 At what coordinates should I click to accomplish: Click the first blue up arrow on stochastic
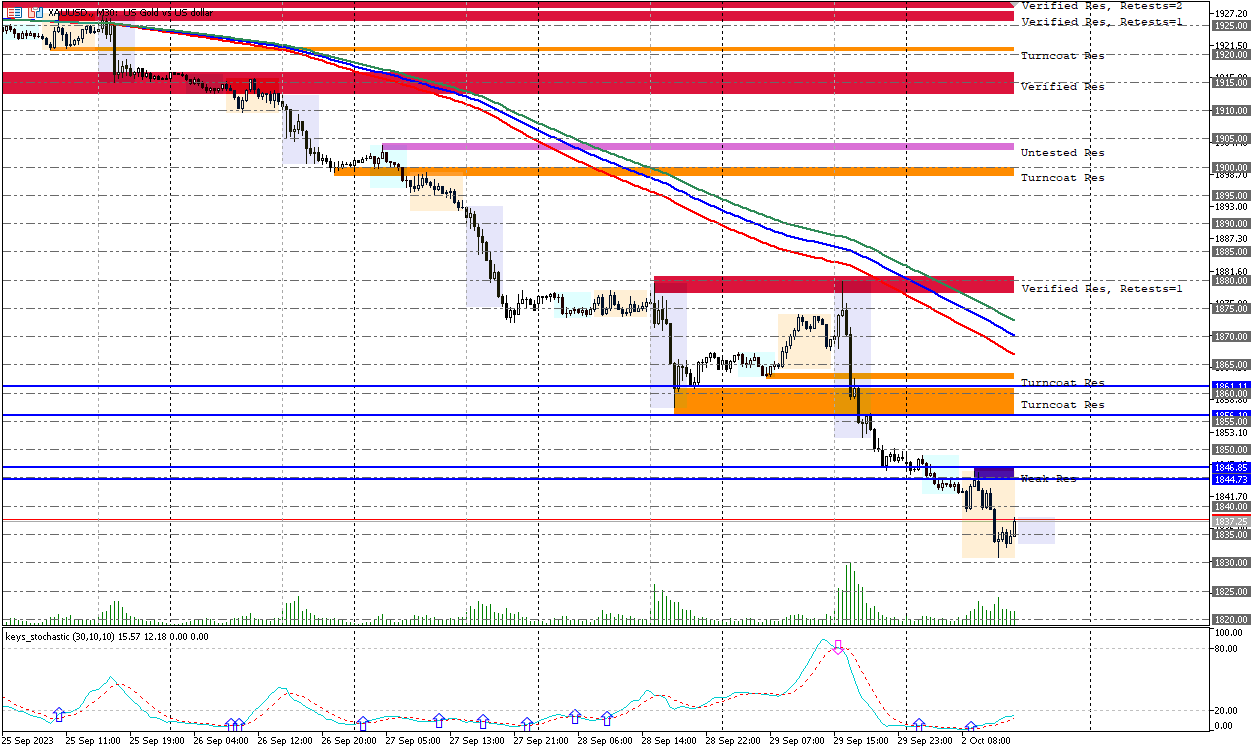58,714
